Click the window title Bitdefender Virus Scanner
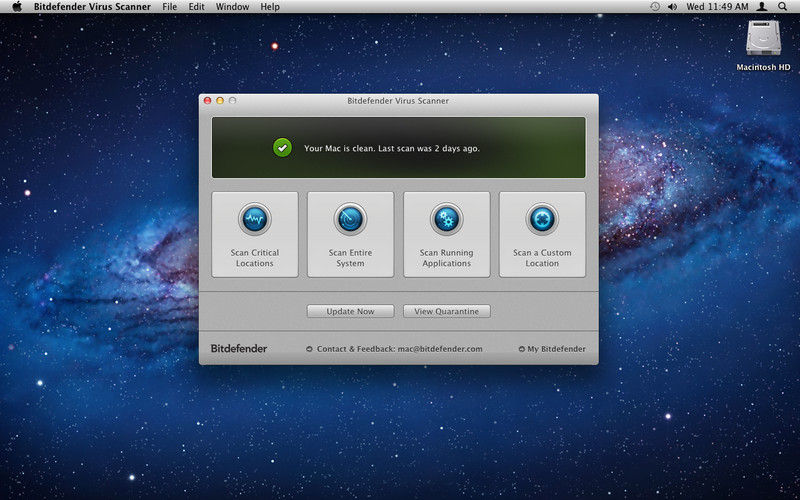800x500 pixels. tap(398, 101)
